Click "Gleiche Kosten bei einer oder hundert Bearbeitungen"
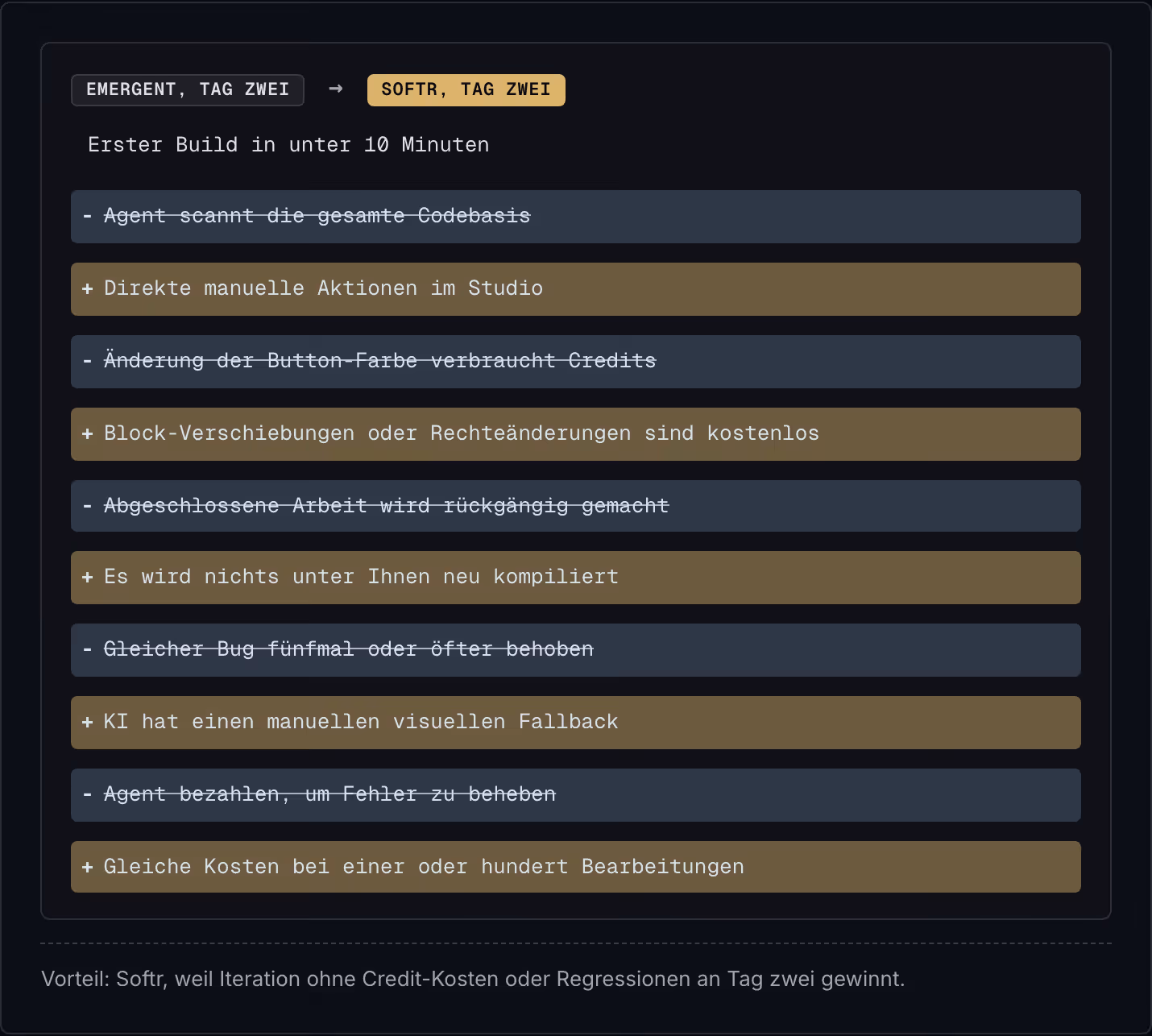The width and height of the screenshot is (1152, 1036). tap(576, 867)
